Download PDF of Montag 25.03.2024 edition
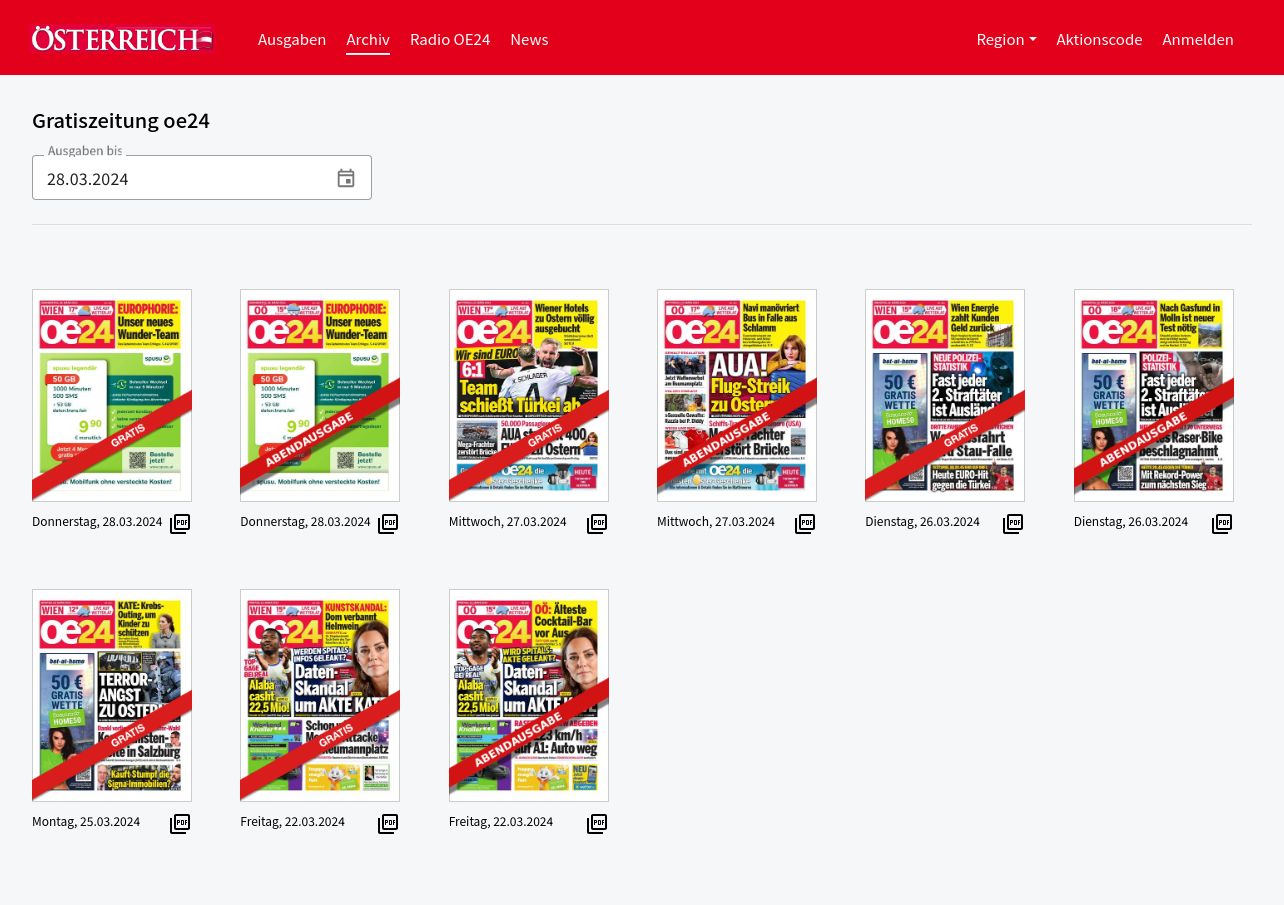 pos(180,823)
